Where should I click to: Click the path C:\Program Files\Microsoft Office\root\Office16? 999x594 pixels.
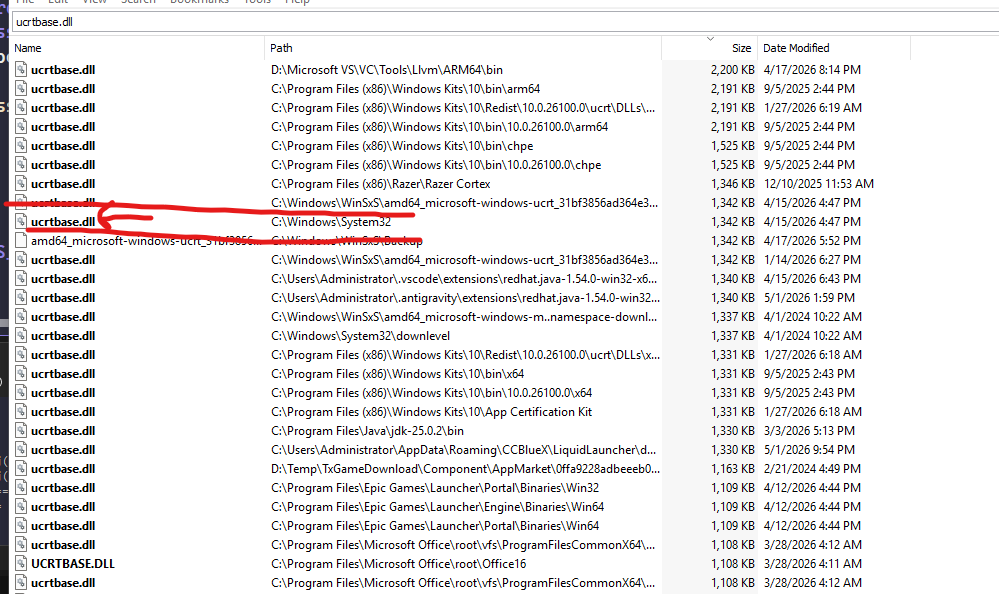point(398,563)
